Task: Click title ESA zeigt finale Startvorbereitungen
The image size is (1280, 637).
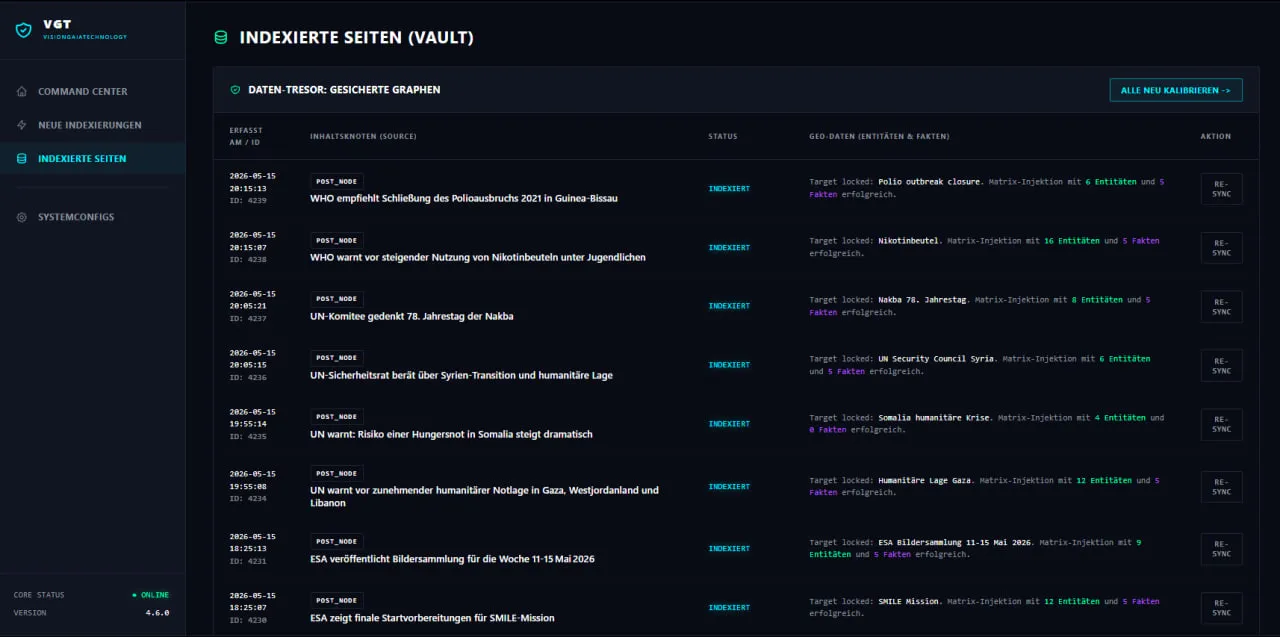Action: [432, 618]
